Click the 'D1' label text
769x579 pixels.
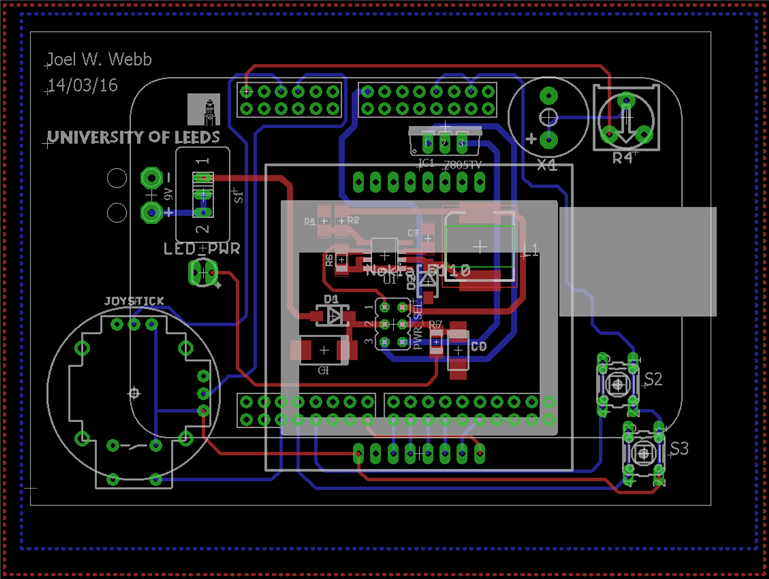331,299
